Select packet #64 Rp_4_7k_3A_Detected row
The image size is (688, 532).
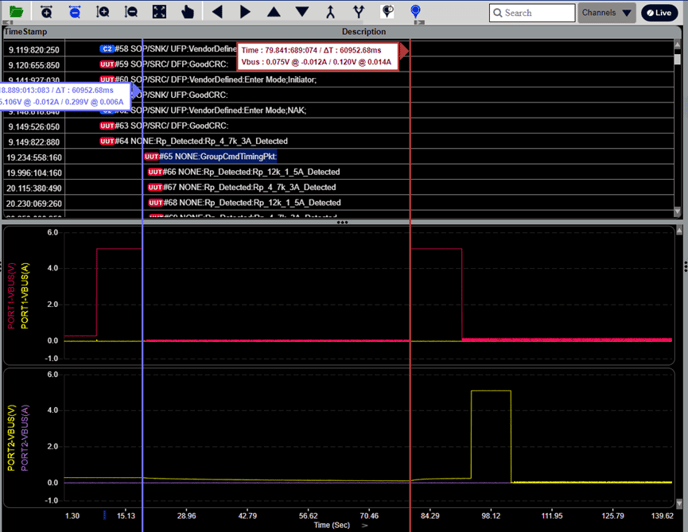coord(338,141)
